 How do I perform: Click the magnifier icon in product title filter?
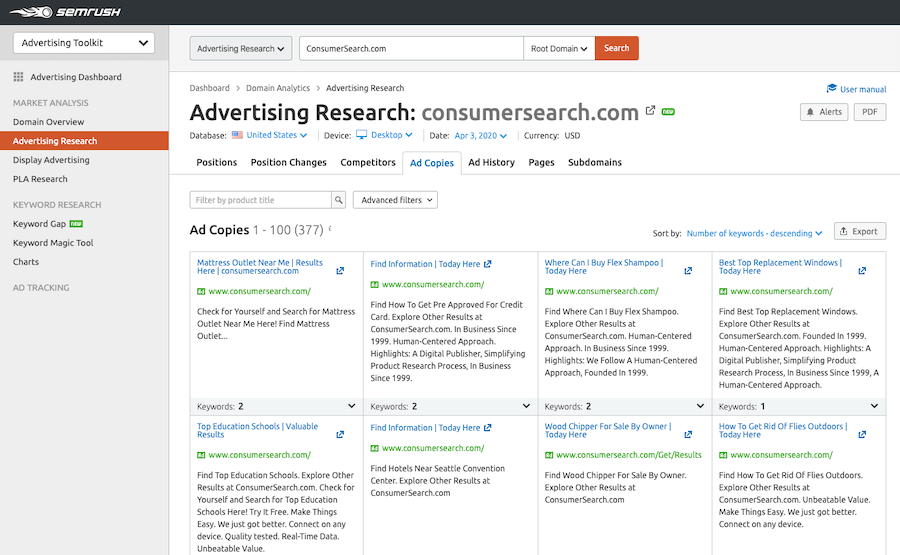339,200
